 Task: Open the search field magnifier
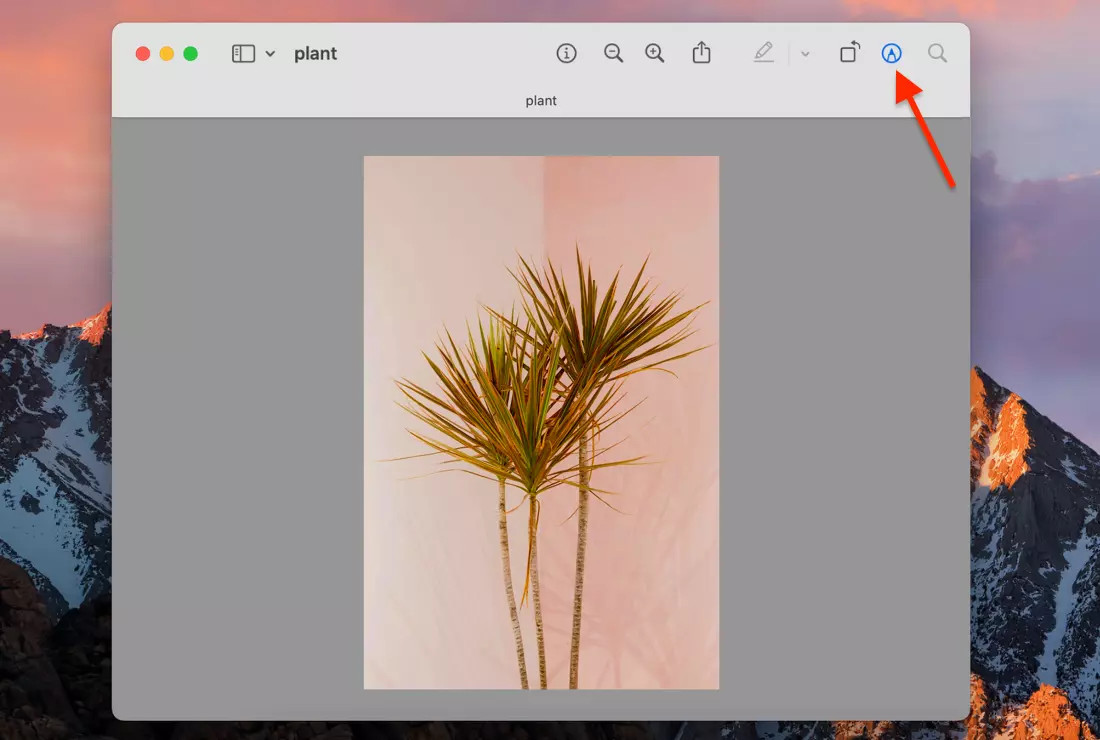[x=937, y=53]
